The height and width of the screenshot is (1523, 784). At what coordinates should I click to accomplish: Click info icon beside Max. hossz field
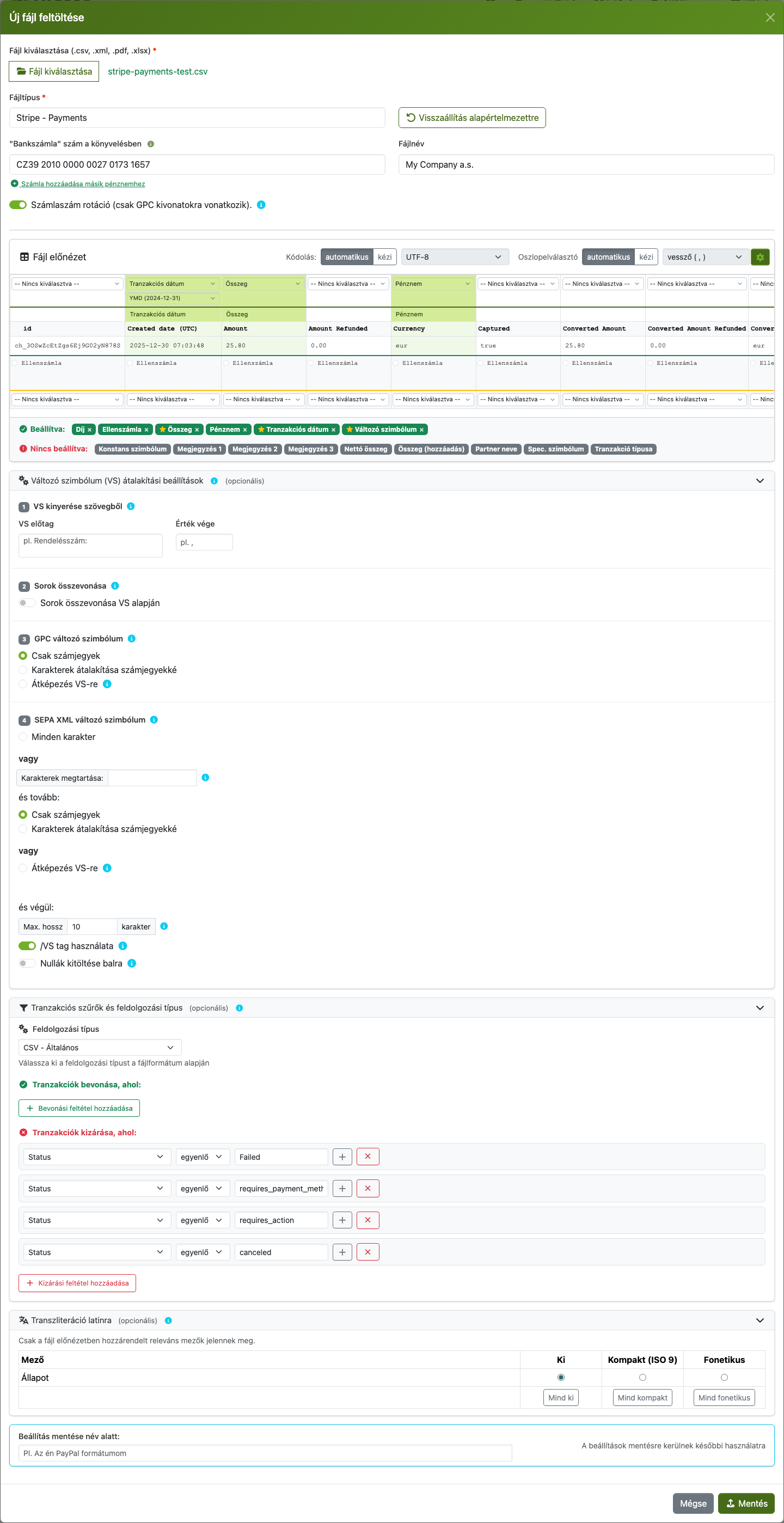coord(164,926)
